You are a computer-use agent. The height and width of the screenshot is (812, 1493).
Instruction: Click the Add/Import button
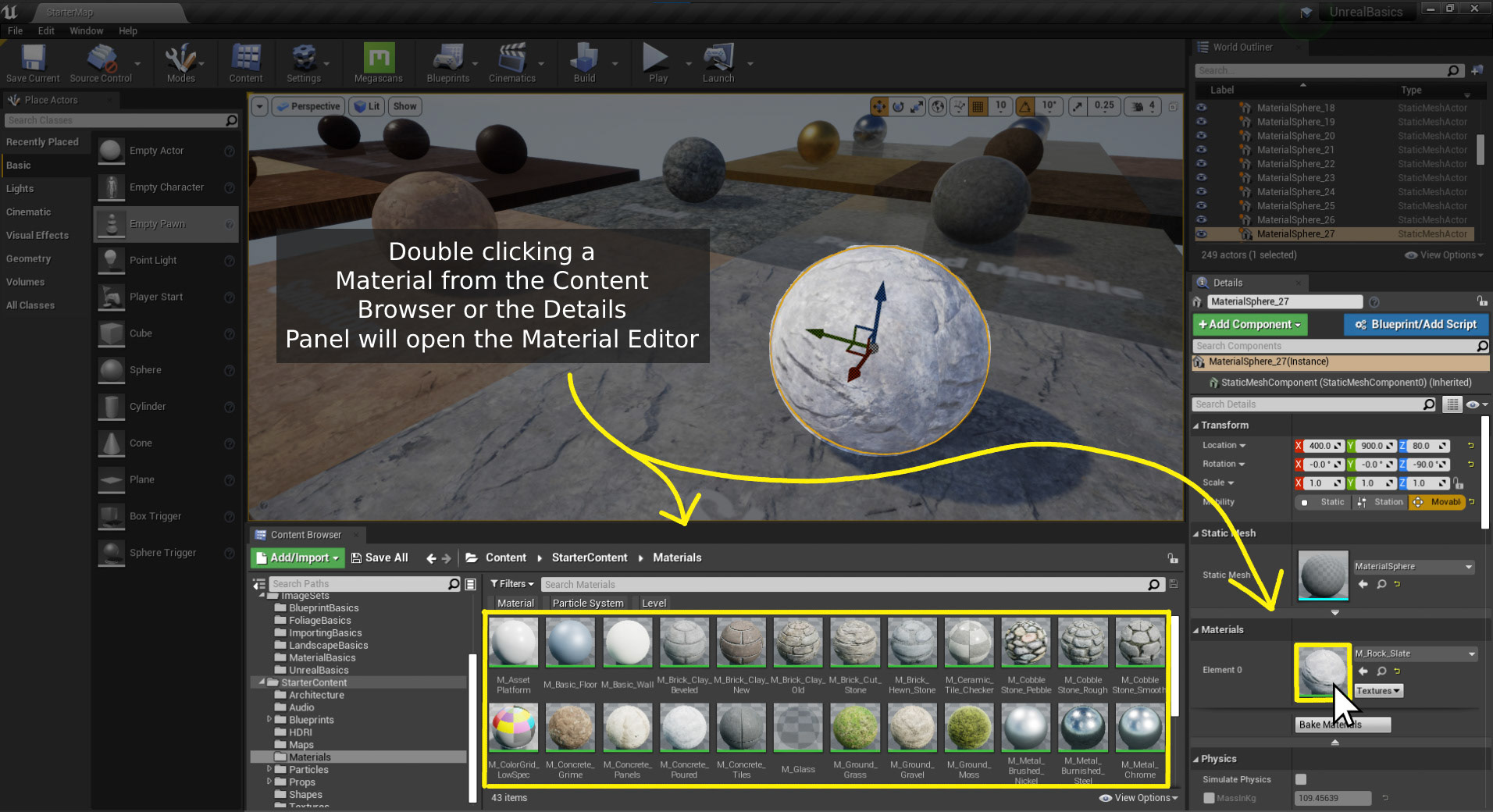point(298,557)
